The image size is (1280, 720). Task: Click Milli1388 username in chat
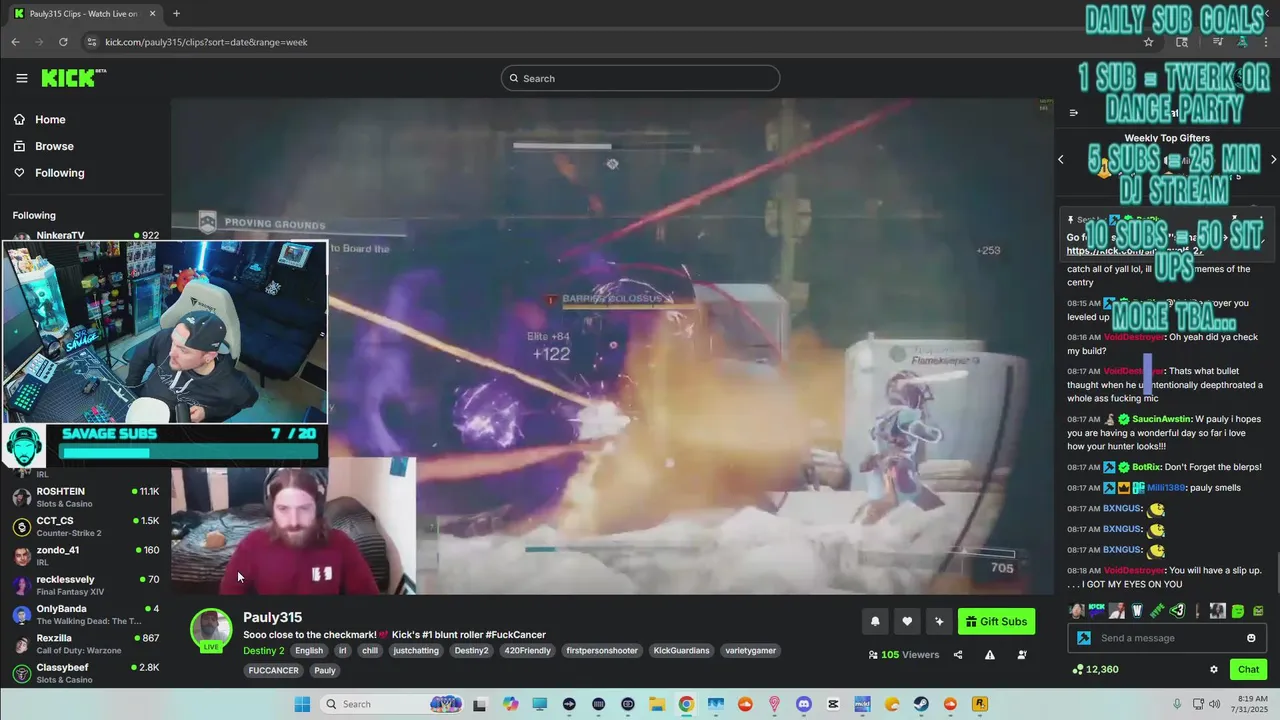tap(1167, 488)
